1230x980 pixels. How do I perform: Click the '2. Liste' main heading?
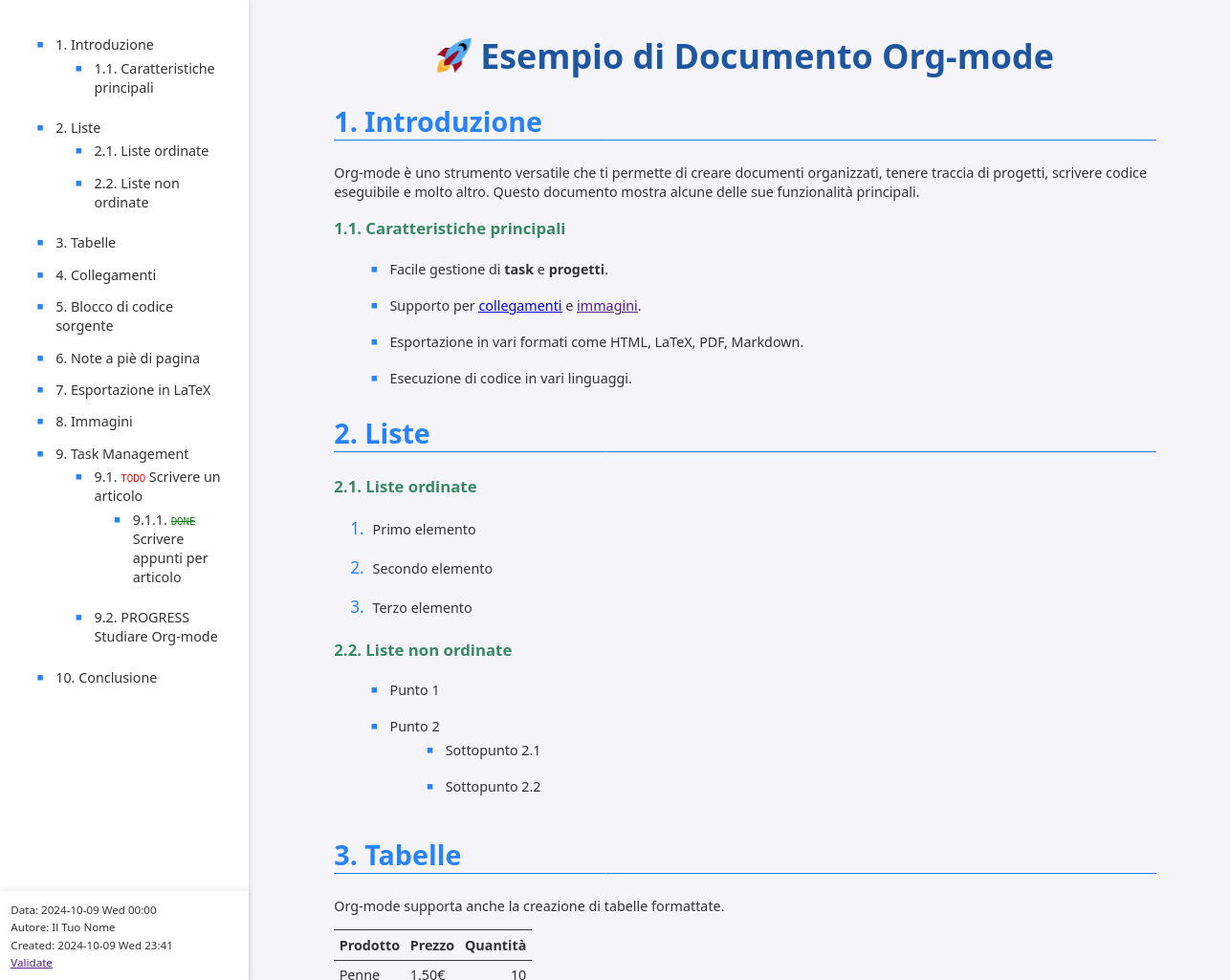click(382, 434)
